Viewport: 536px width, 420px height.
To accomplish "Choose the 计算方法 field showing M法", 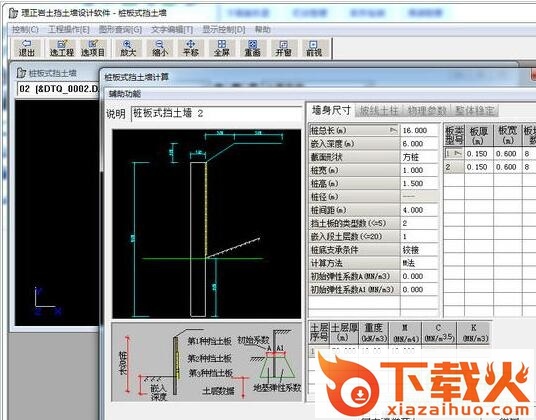I will click(x=419, y=263).
